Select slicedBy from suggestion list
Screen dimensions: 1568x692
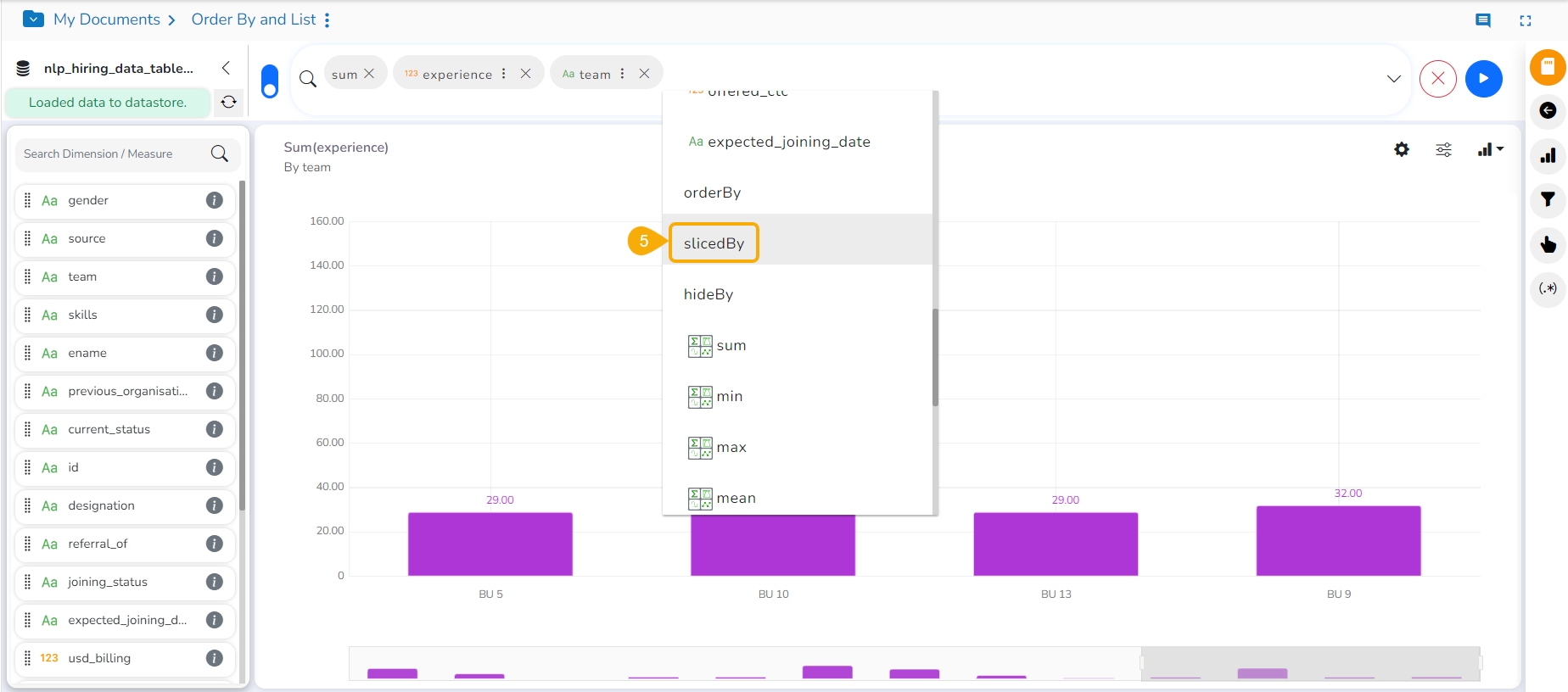714,243
